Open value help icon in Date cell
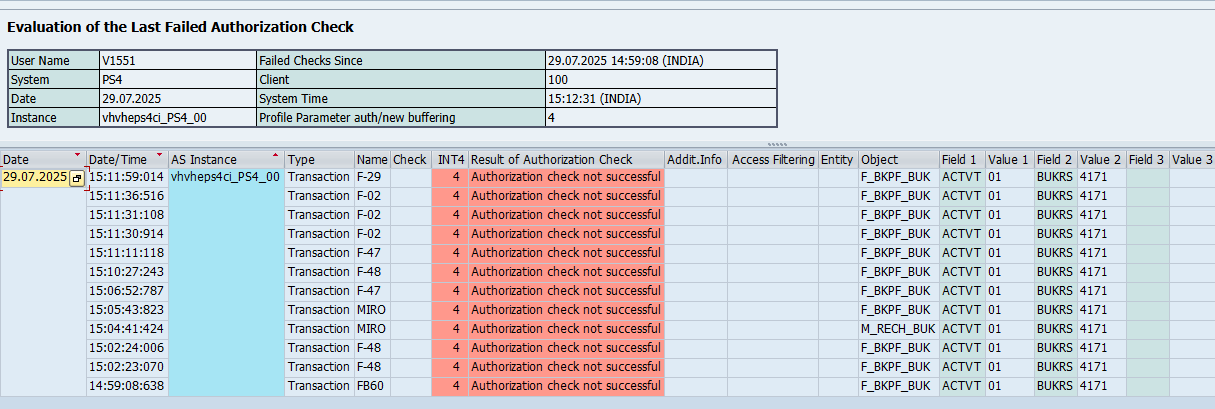The width and height of the screenshot is (1215, 409). click(x=76, y=178)
